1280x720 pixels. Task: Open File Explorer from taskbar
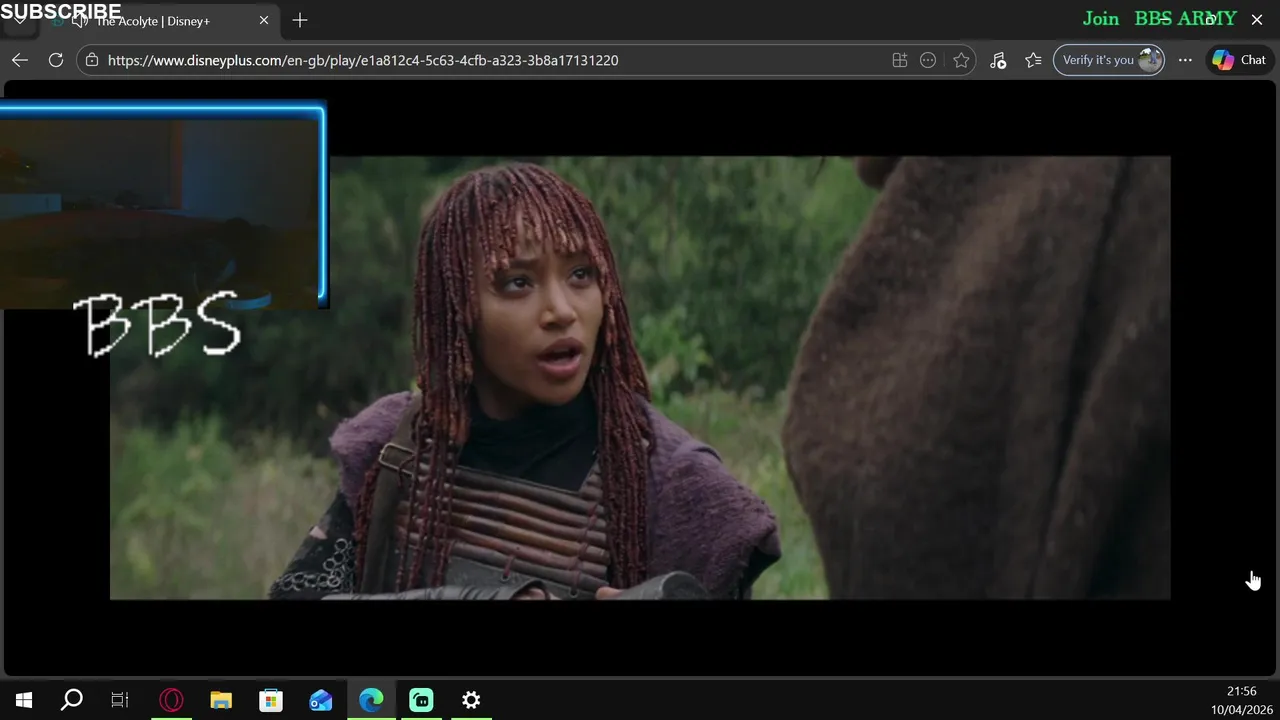[221, 700]
